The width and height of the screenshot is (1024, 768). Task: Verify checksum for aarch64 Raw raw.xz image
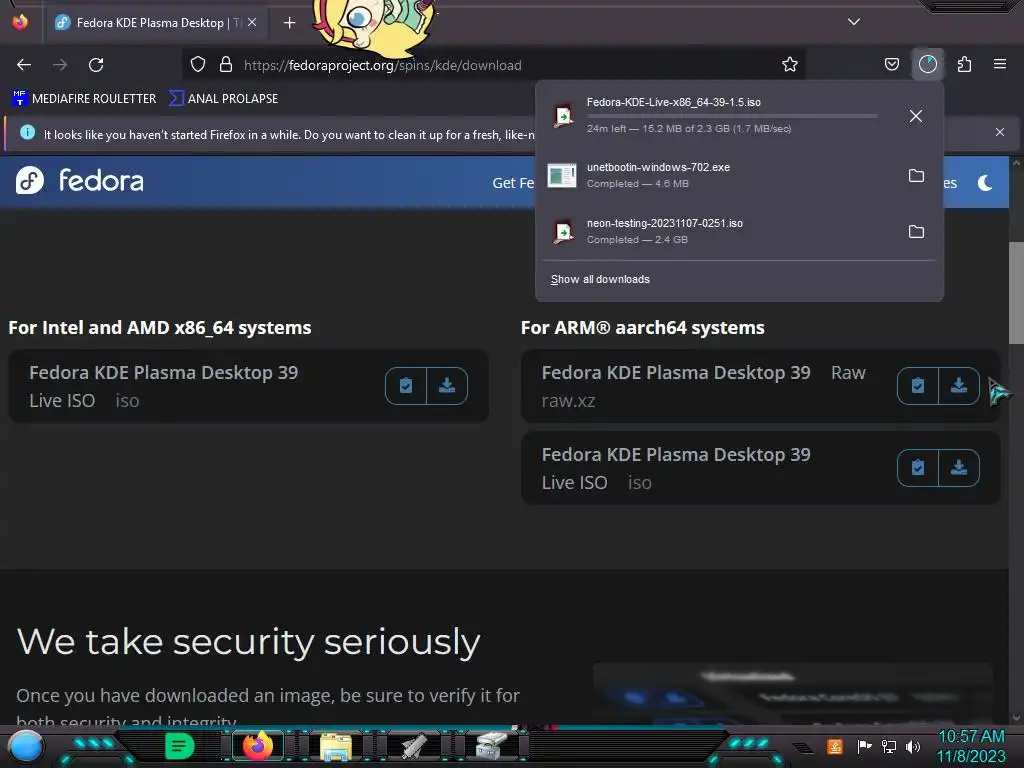click(918, 386)
